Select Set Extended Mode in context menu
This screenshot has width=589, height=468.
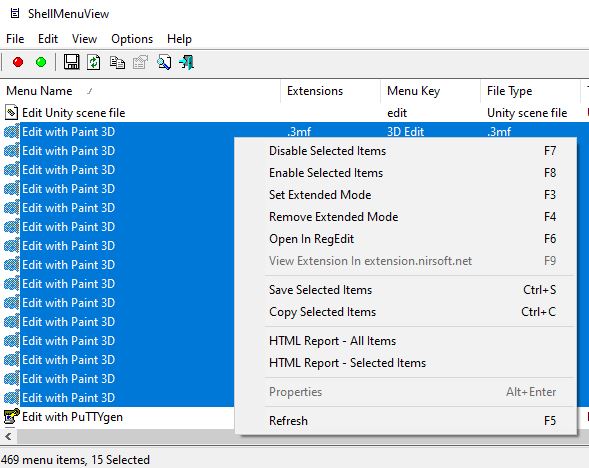(x=406, y=195)
